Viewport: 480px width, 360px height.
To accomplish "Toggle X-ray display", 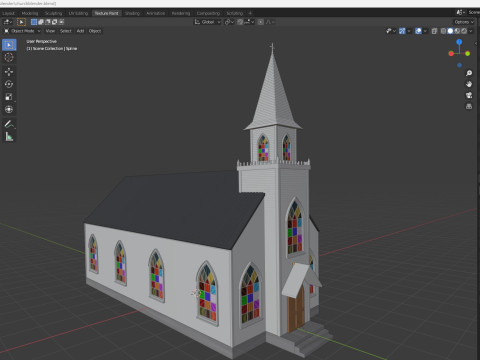I will tap(434, 31).
